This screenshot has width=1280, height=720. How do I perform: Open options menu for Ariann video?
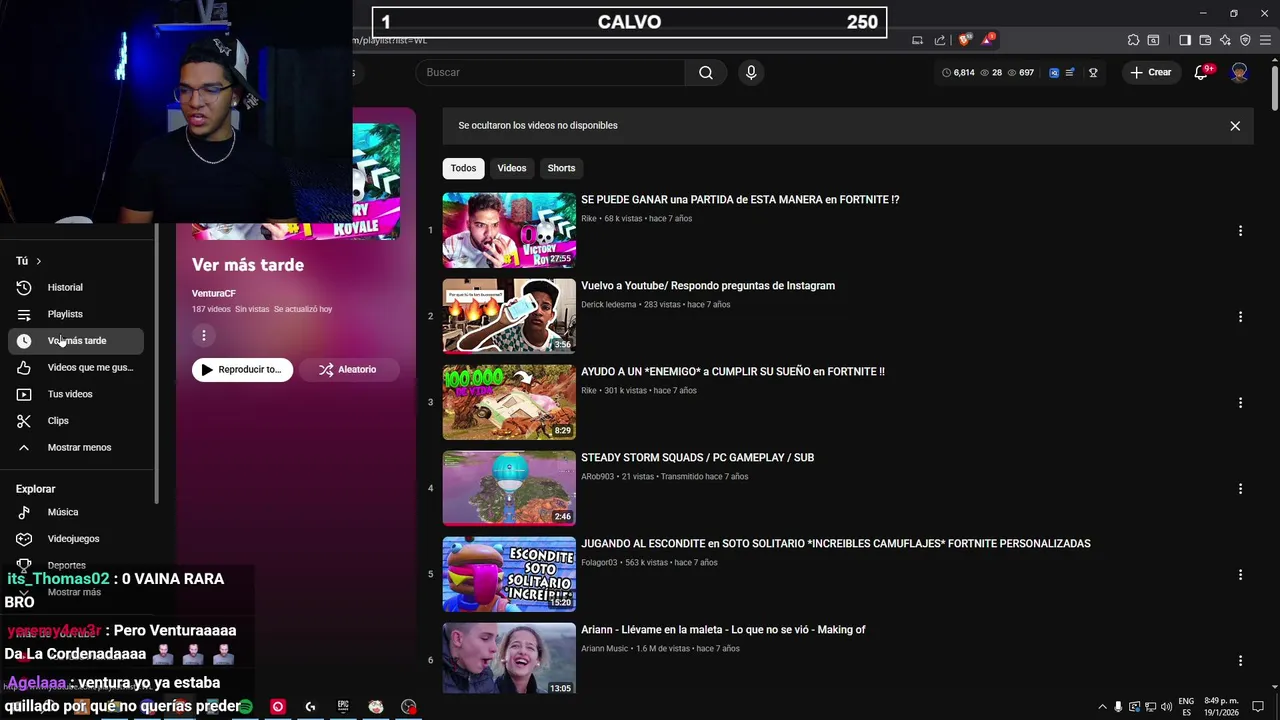1240,660
